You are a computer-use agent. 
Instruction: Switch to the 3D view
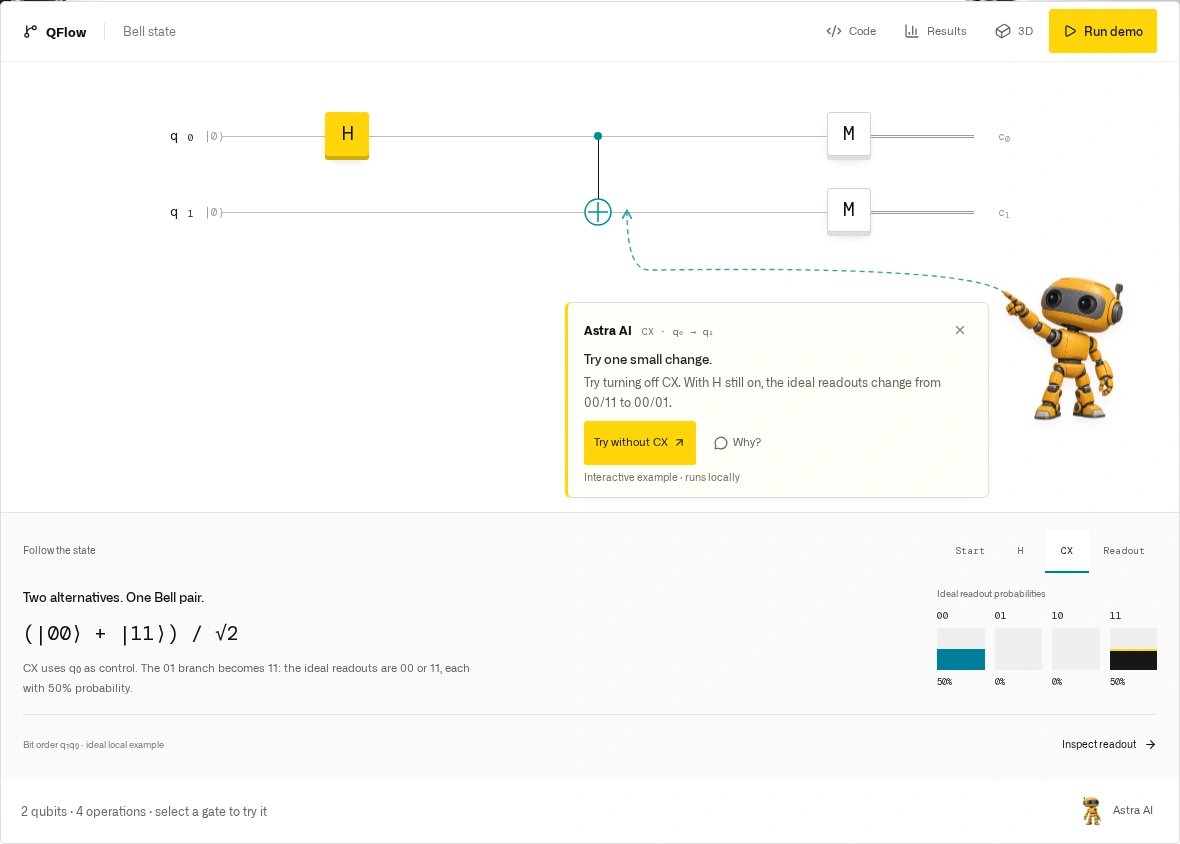click(x=1014, y=32)
